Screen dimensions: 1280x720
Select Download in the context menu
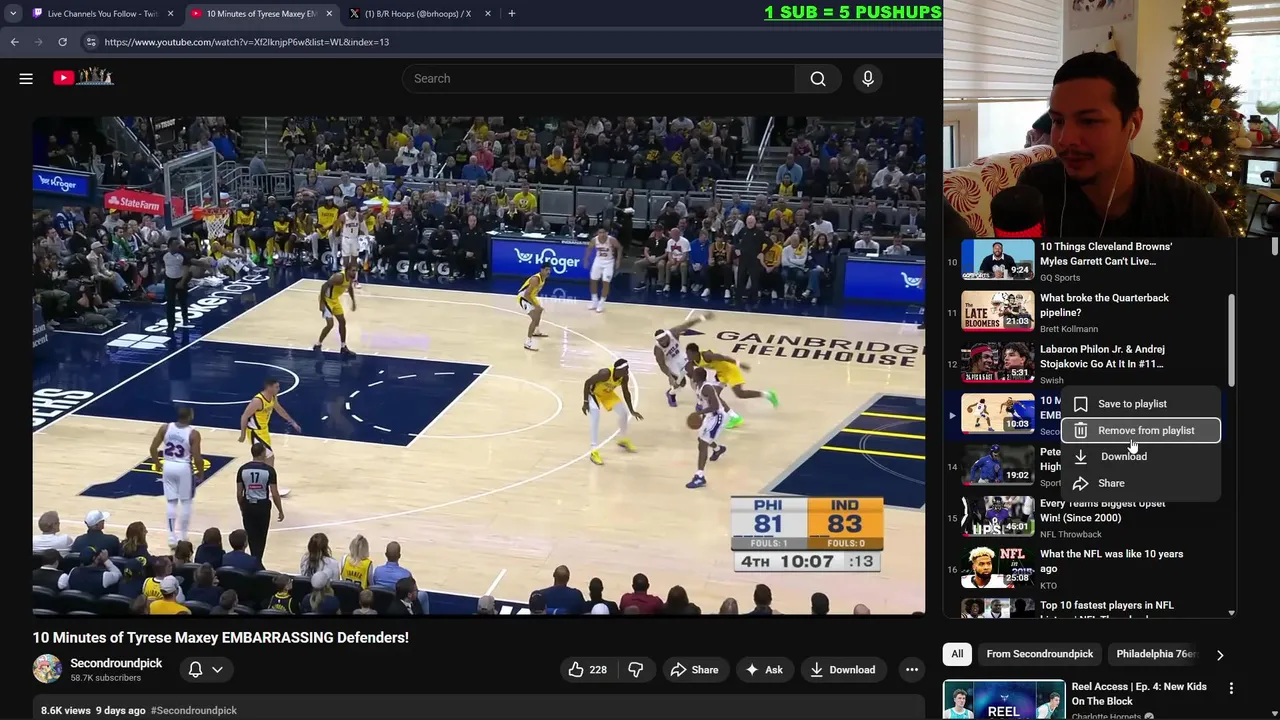1141,456
